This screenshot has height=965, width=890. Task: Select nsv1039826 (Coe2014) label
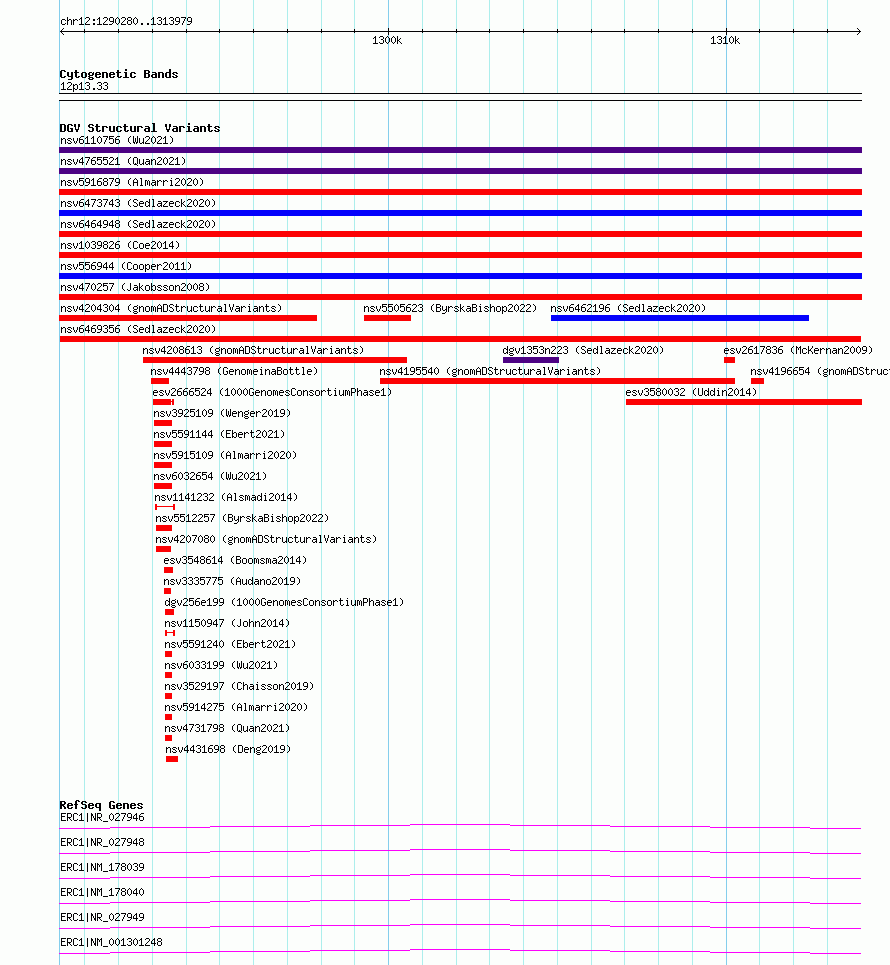tap(120, 245)
